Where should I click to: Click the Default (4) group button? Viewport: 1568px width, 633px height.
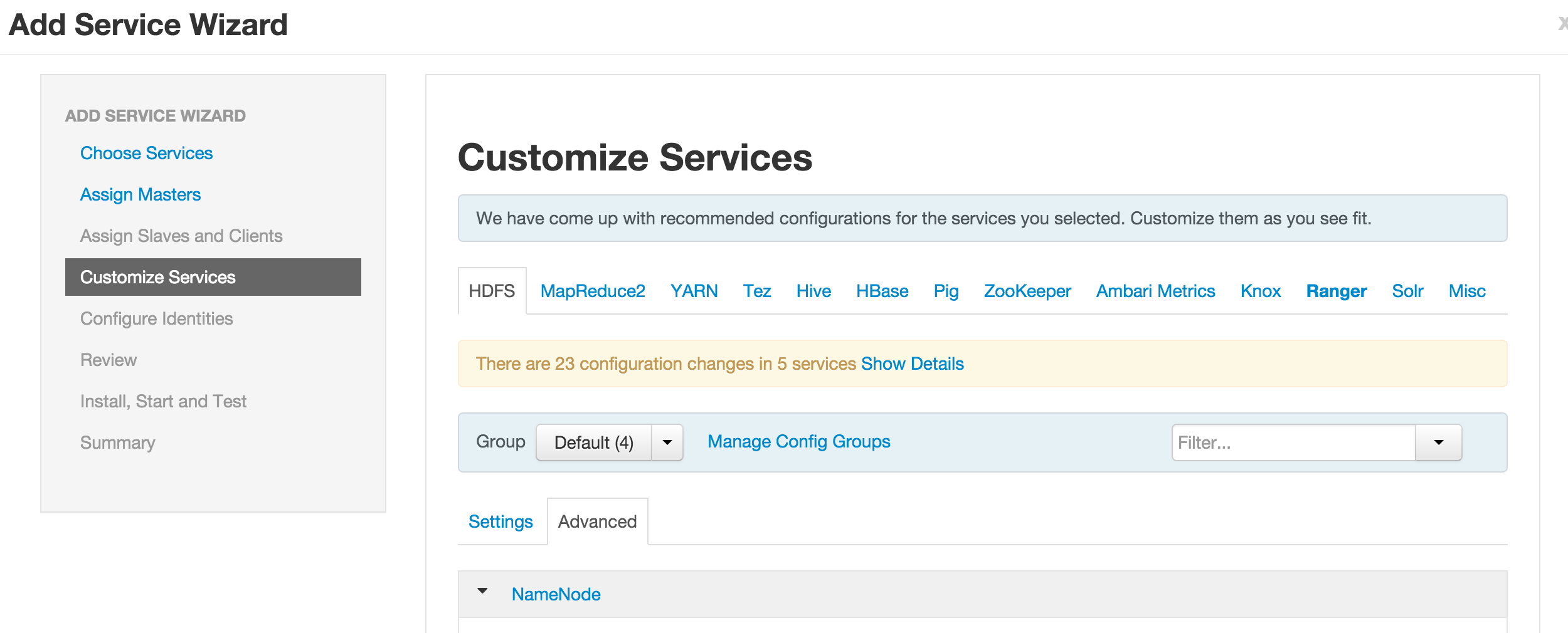click(x=593, y=442)
